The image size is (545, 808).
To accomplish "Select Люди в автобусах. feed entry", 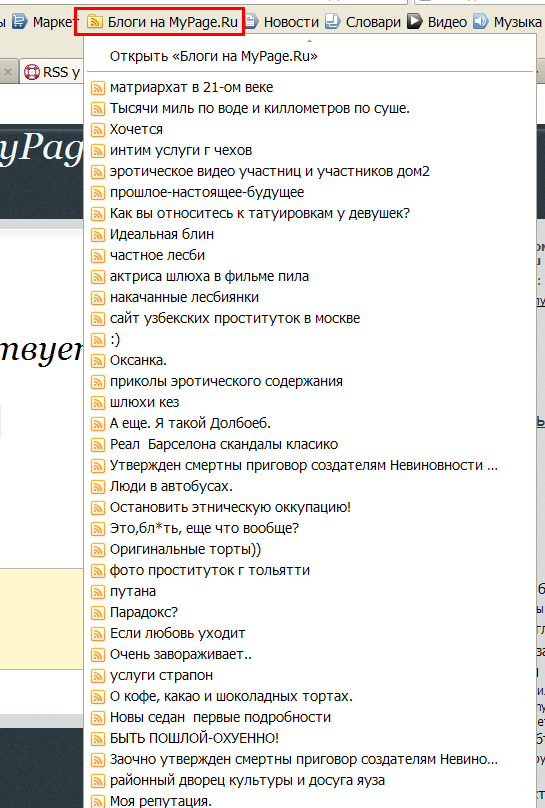I will (309, 486).
